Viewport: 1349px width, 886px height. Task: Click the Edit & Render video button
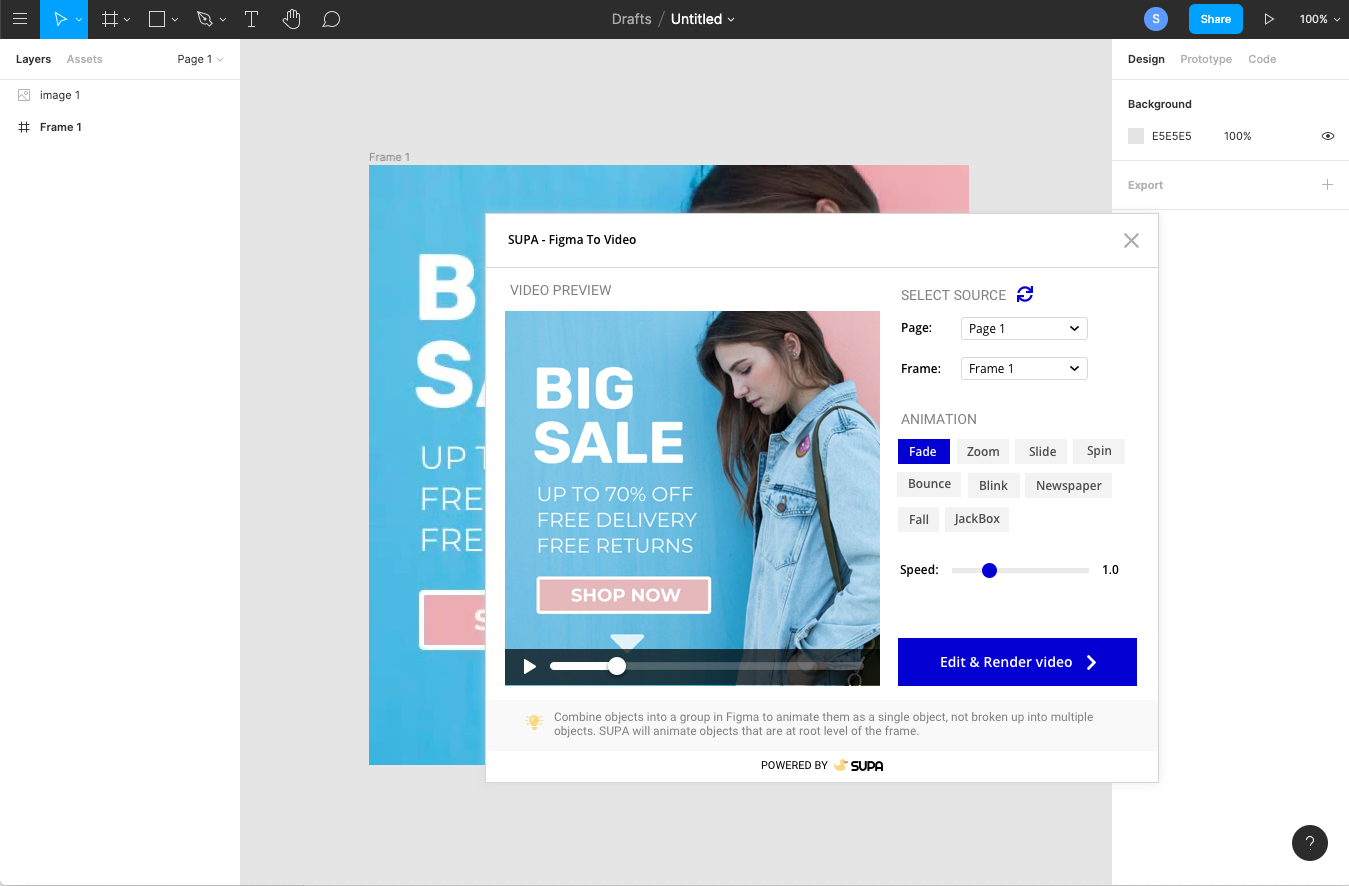(x=1017, y=662)
